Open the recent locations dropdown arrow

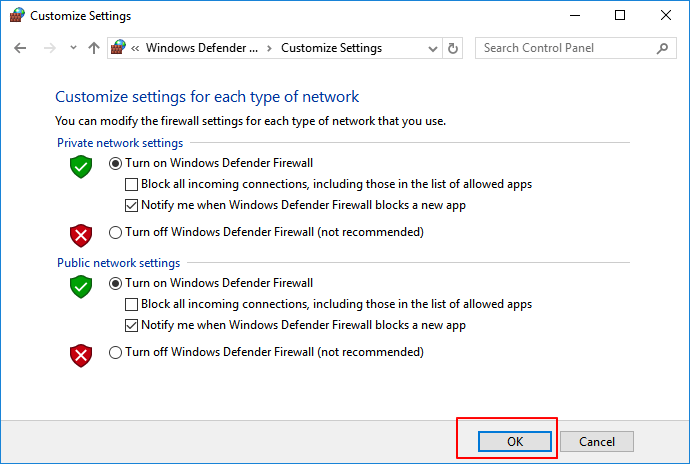(73, 48)
